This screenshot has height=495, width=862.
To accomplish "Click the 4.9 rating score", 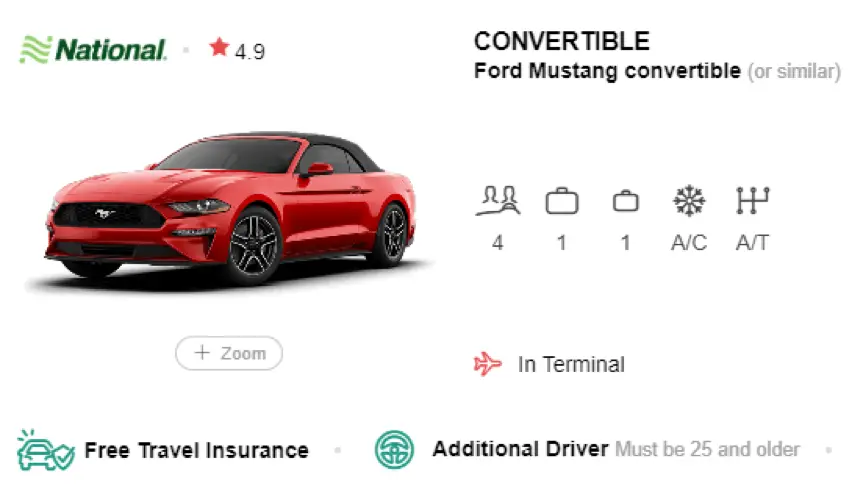I will click(x=250, y=52).
